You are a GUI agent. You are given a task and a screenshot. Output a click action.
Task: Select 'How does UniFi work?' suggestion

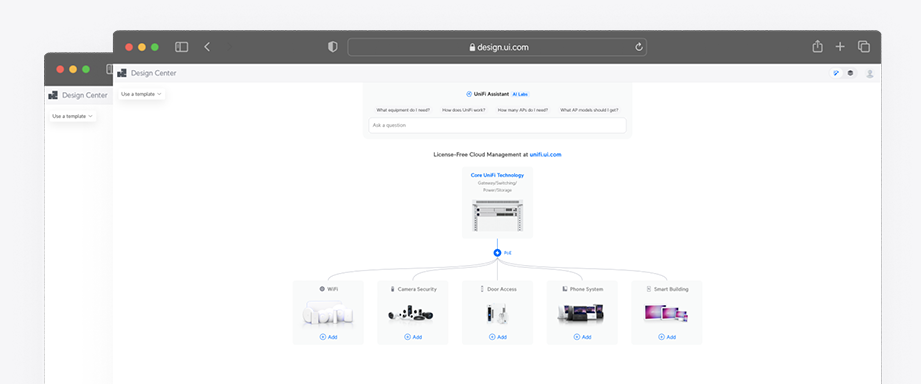(x=464, y=110)
